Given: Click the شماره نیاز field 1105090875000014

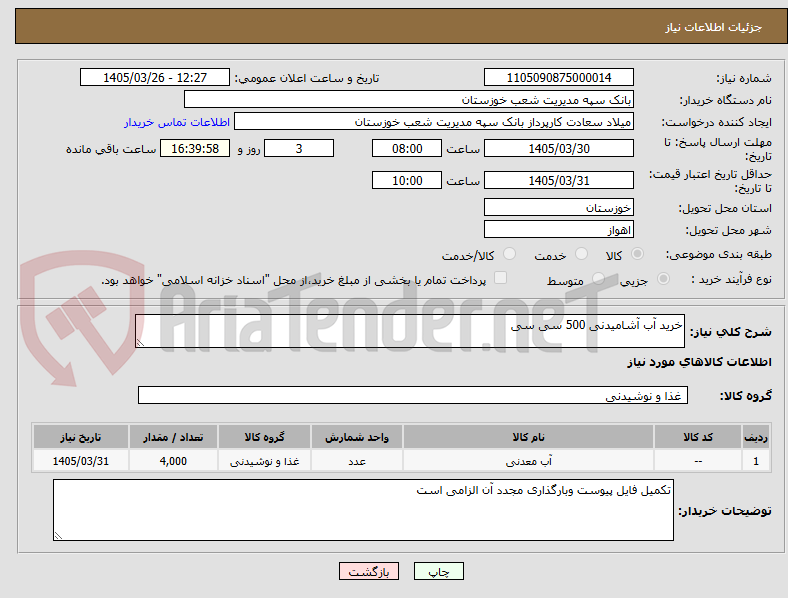Looking at the screenshot, I should click(x=558, y=77).
